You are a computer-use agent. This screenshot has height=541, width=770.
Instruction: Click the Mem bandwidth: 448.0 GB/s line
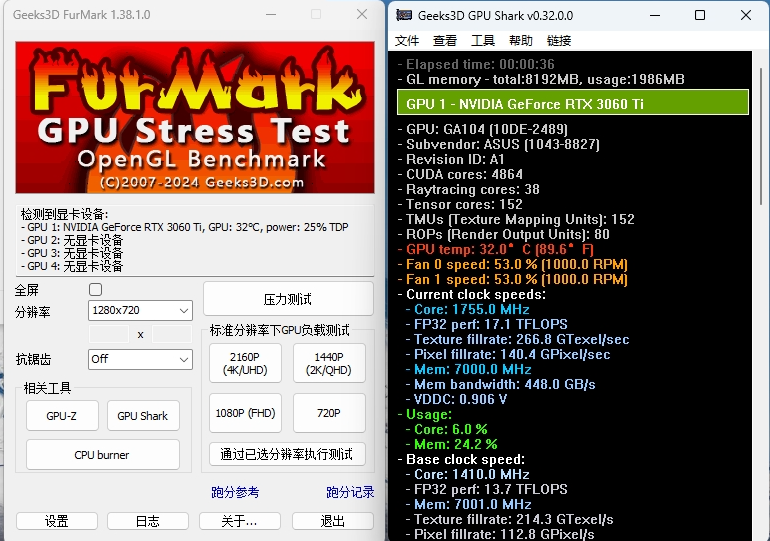tap(500, 384)
